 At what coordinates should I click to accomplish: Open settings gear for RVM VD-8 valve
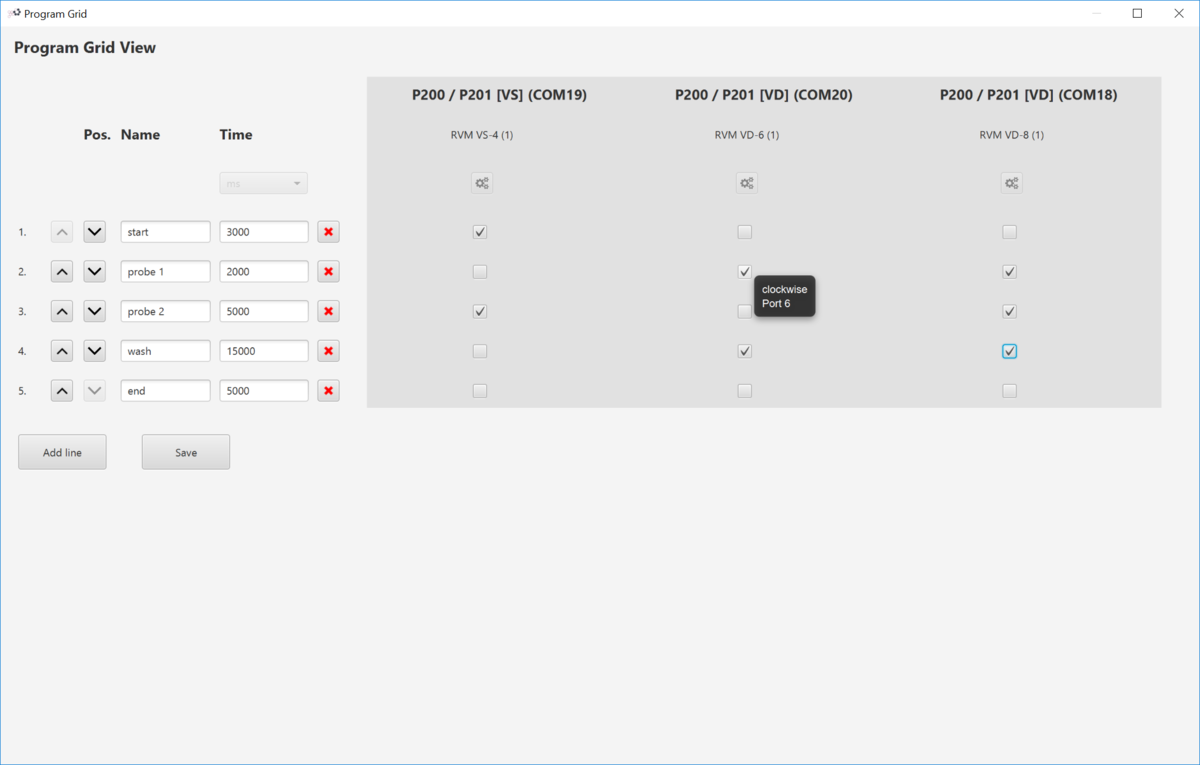(x=1011, y=183)
